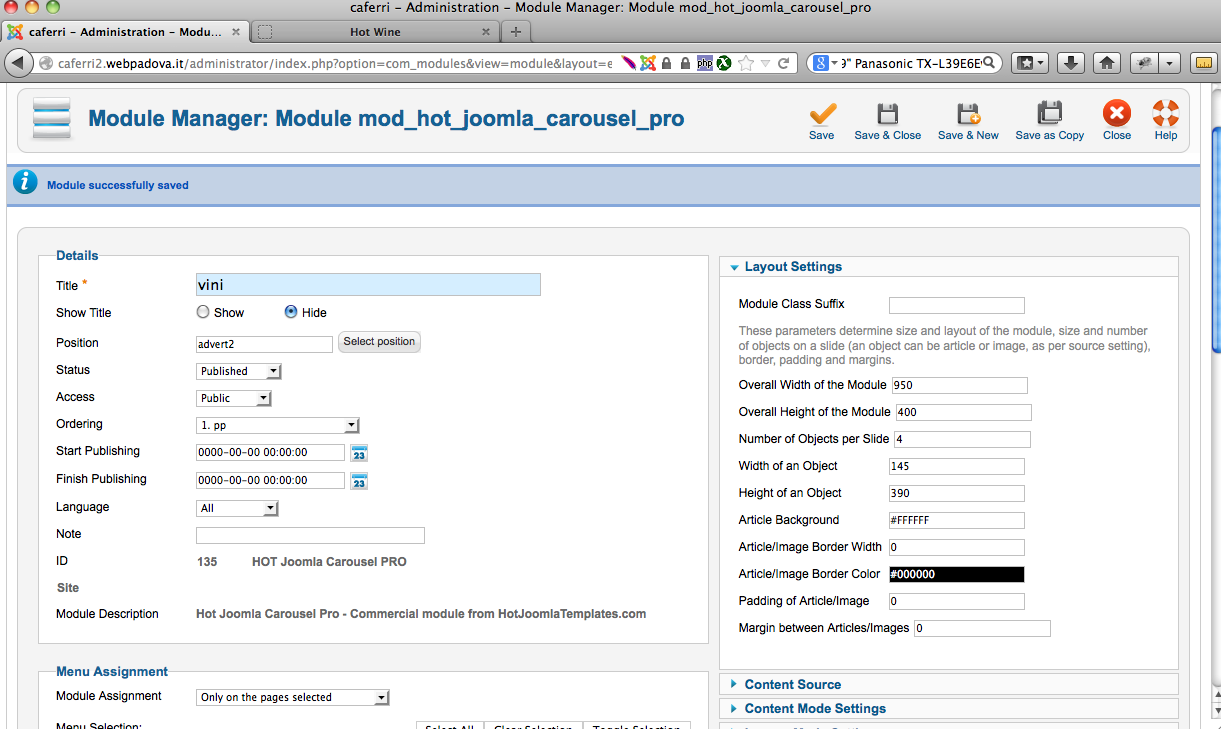The image size is (1221, 729).
Task: Switch to the Hot Wine browser tab
Action: [x=375, y=32]
